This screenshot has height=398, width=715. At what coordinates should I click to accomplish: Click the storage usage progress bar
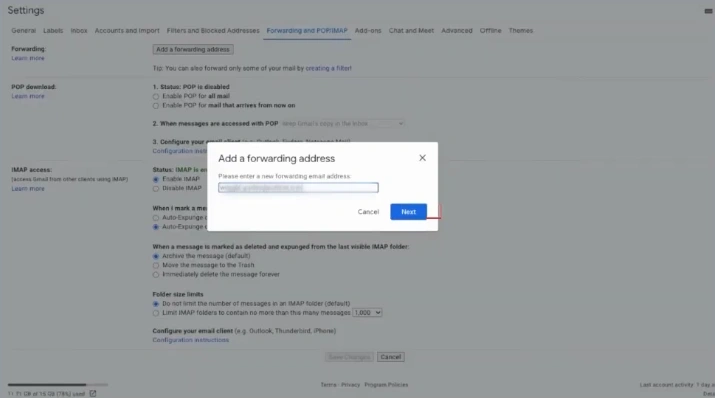58,385
